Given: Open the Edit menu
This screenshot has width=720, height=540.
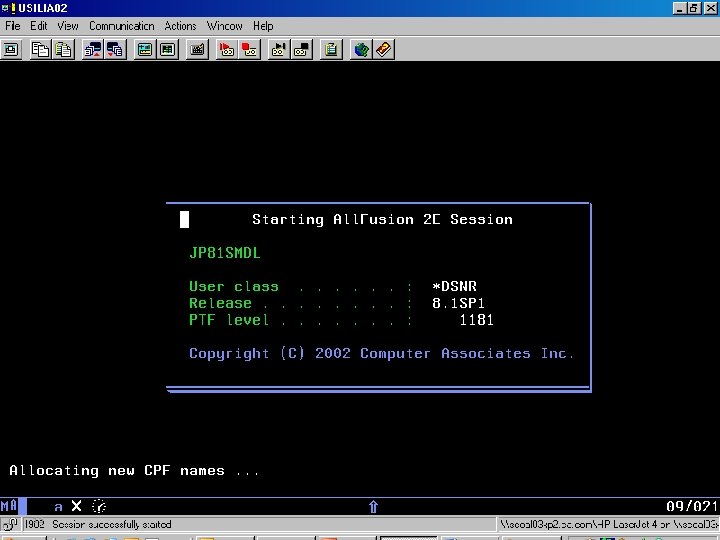Looking at the screenshot, I should pos(39,26).
